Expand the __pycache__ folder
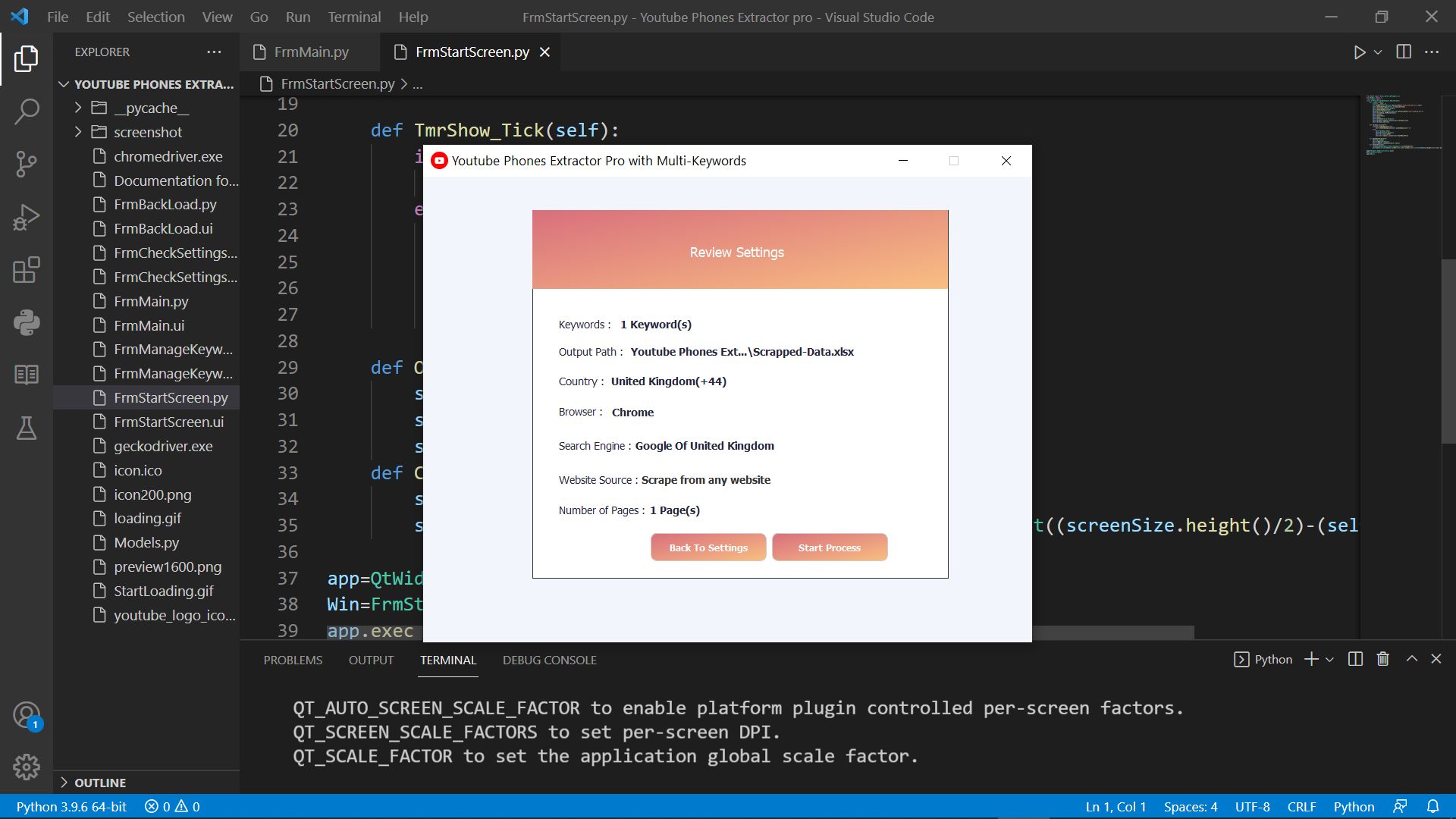1456x819 pixels. [146, 108]
